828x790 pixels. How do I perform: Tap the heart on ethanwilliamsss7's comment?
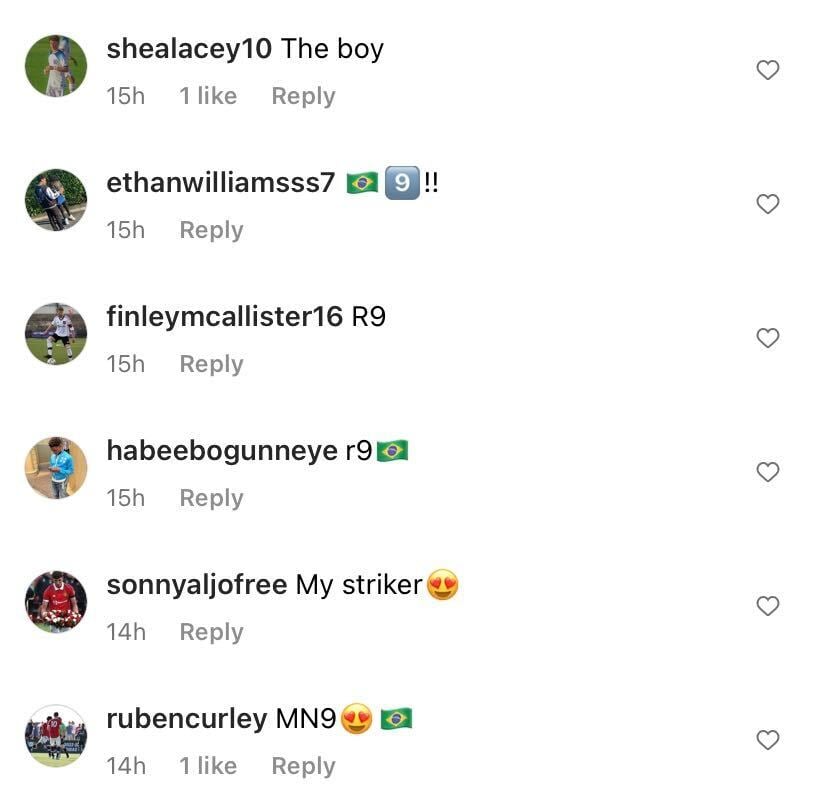(767, 204)
